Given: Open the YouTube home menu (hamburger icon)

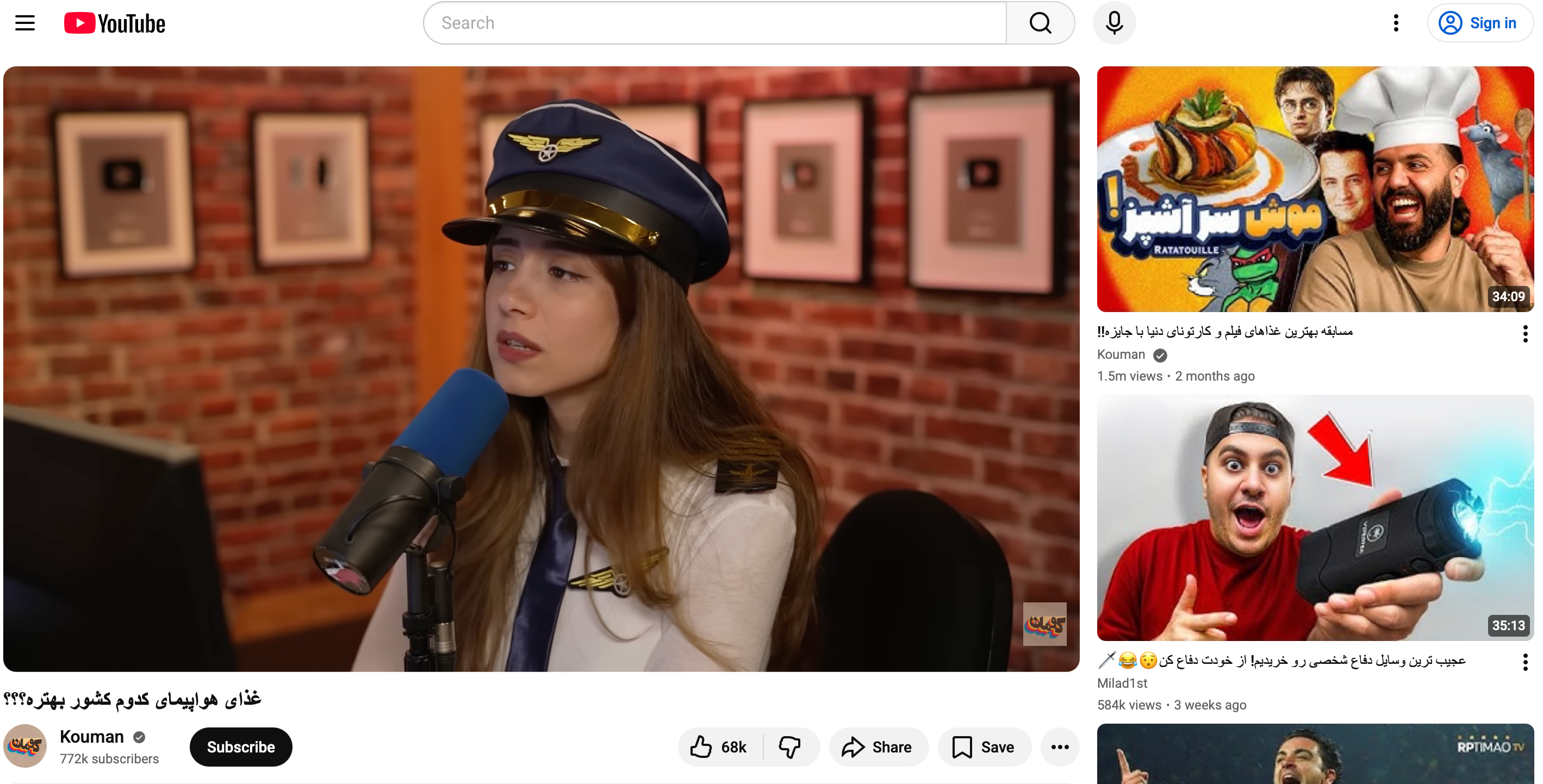Looking at the screenshot, I should [24, 23].
